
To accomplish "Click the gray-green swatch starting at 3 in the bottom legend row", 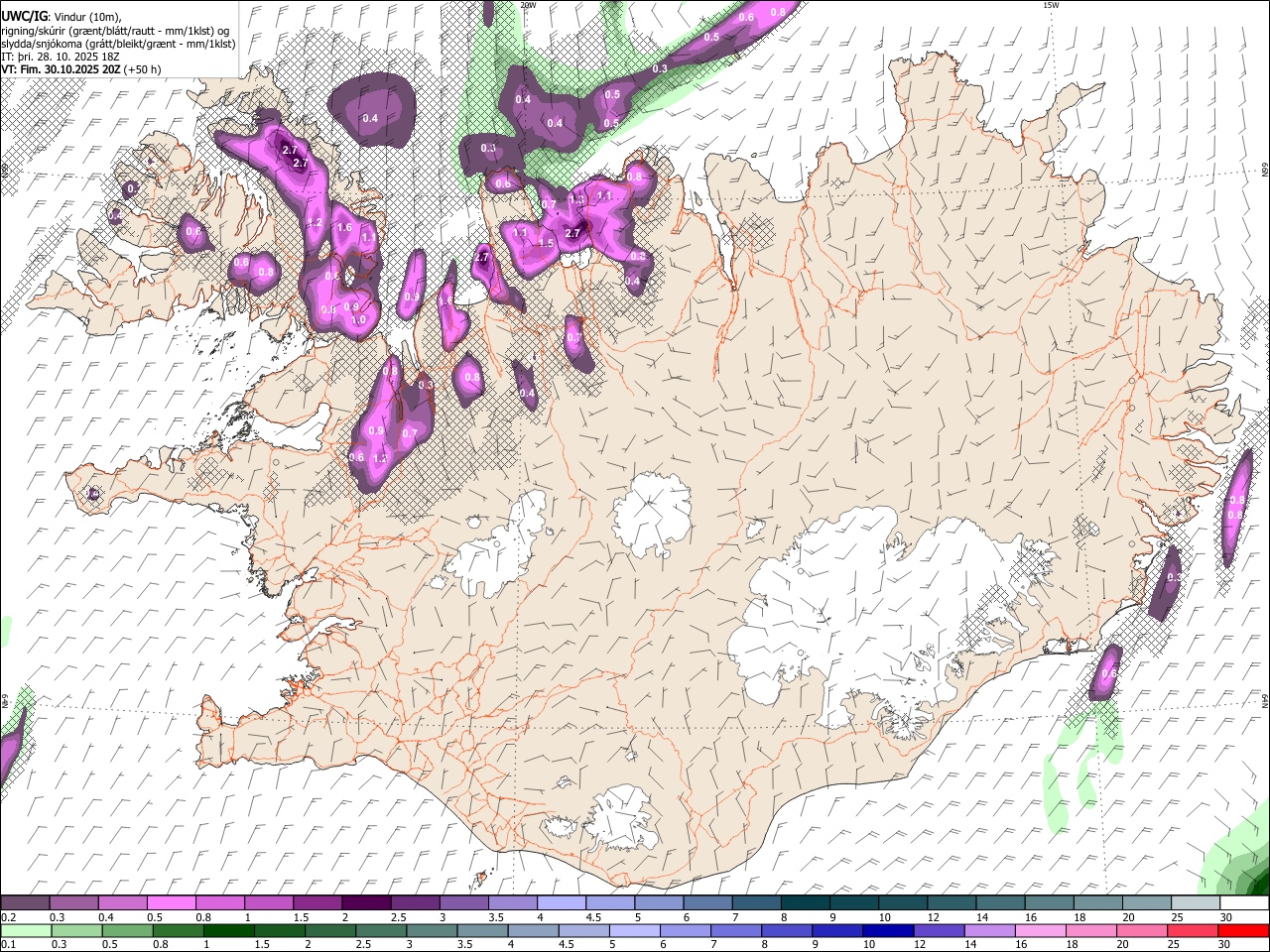I will [x=432, y=930].
